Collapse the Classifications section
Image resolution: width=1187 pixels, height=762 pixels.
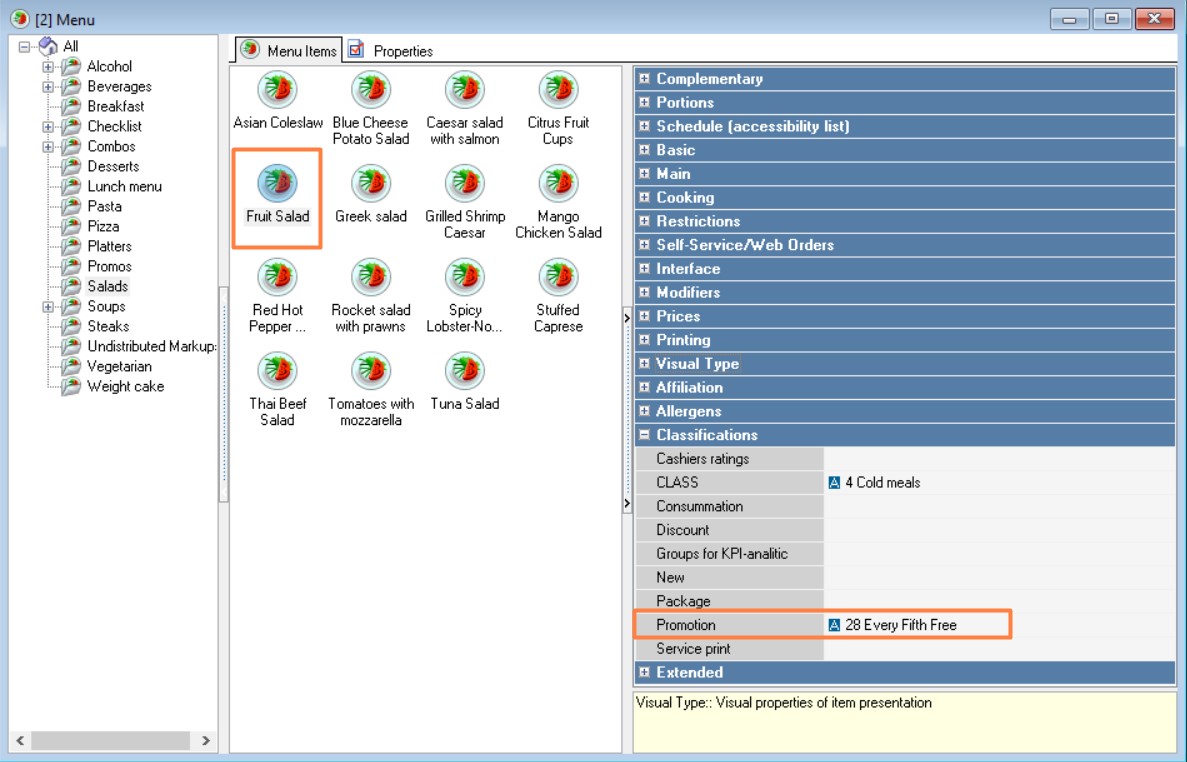click(645, 436)
